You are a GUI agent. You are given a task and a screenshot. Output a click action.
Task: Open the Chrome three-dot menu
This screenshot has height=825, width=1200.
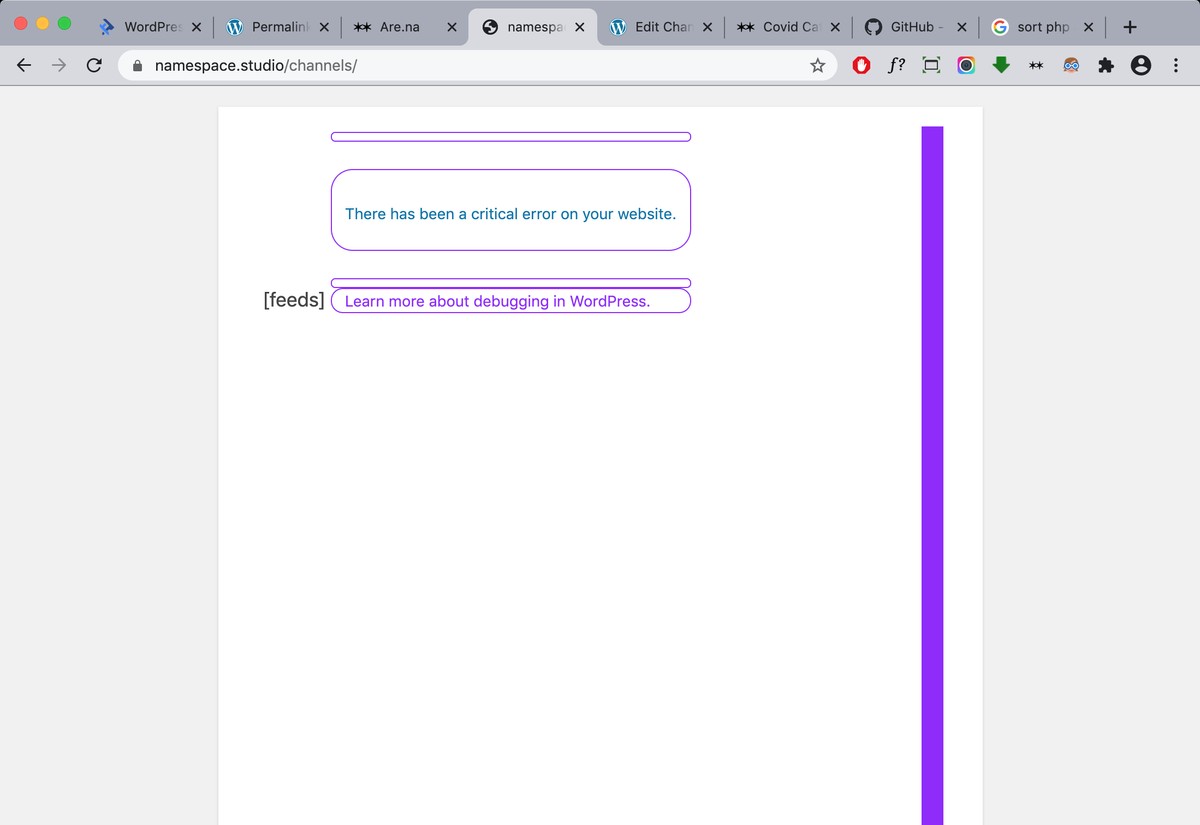click(x=1175, y=66)
